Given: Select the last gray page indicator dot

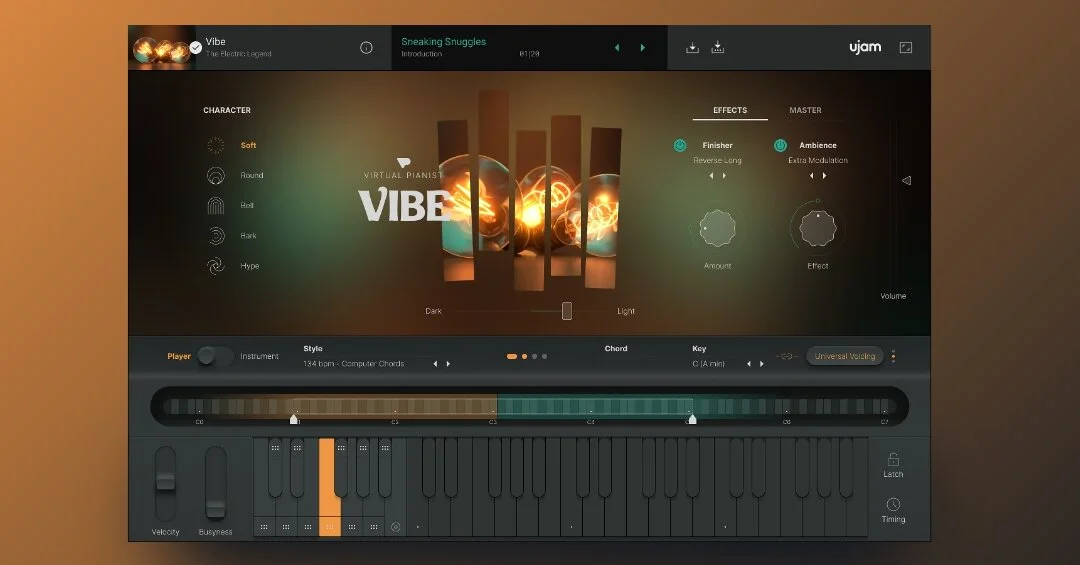Looking at the screenshot, I should pos(544,356).
